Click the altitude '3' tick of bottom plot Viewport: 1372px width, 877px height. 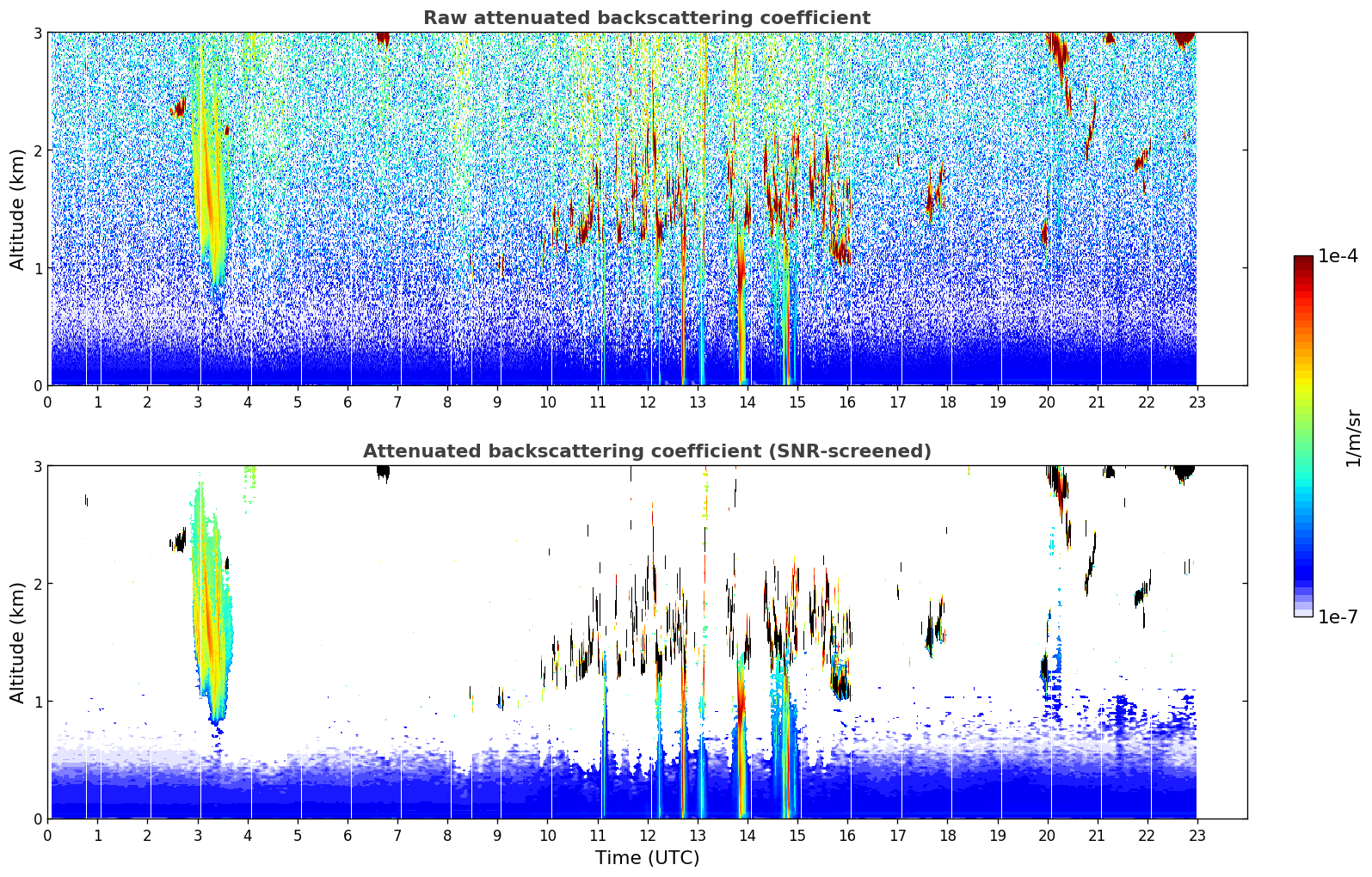(36, 466)
